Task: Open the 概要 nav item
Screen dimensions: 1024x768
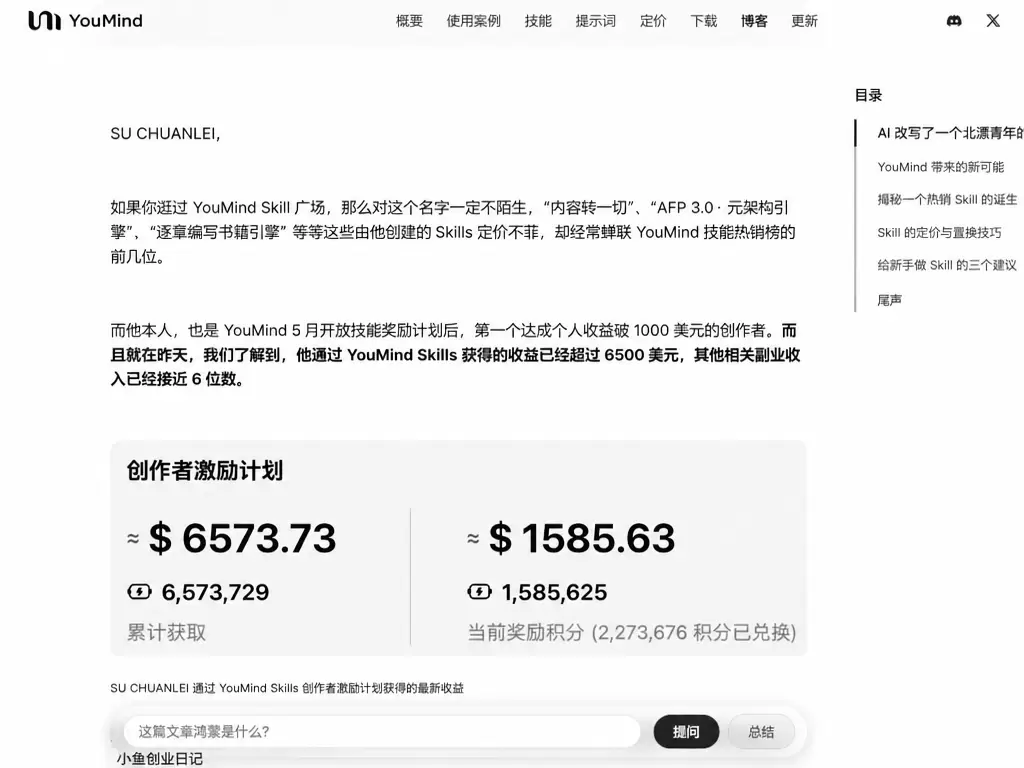Action: click(x=409, y=21)
